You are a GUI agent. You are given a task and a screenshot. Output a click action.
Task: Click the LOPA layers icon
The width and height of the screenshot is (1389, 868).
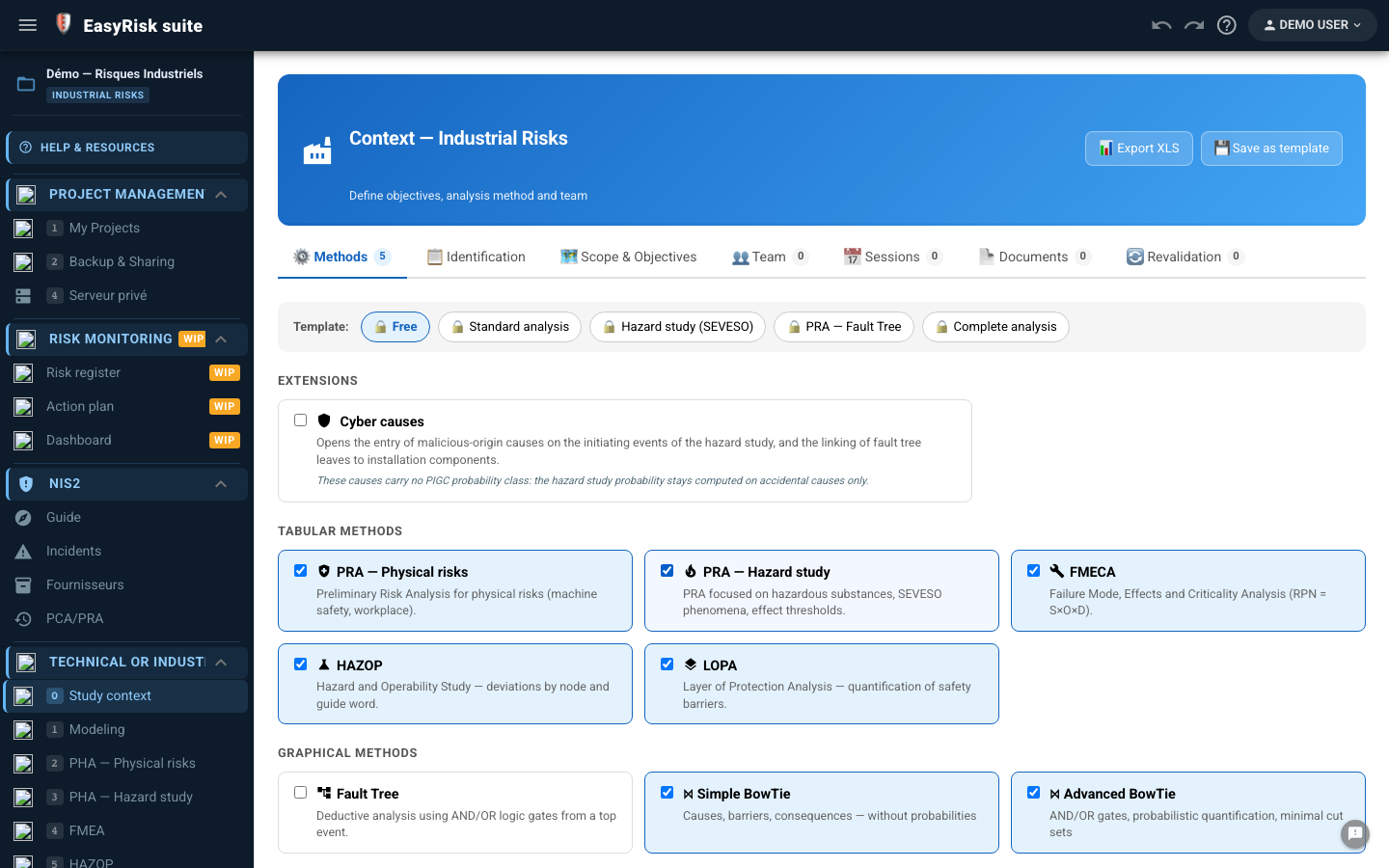pos(691,665)
